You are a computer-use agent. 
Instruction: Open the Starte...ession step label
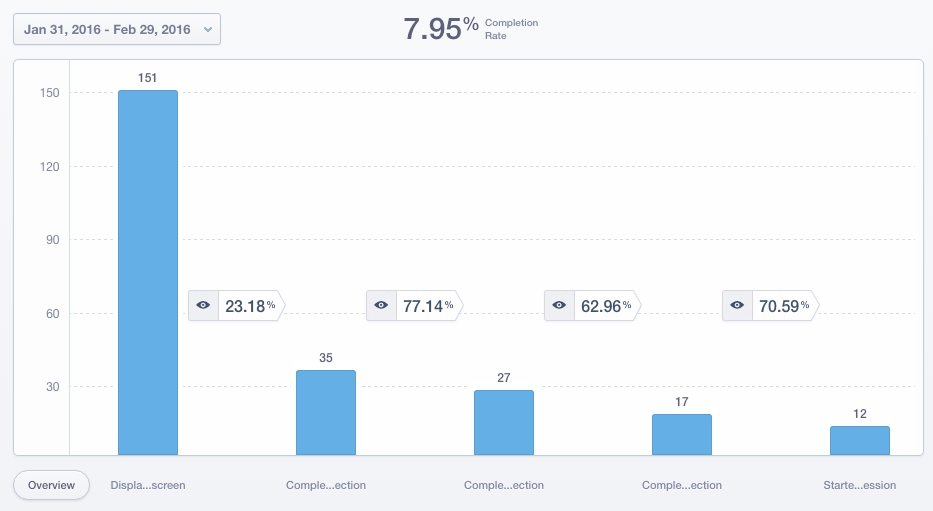point(859,485)
